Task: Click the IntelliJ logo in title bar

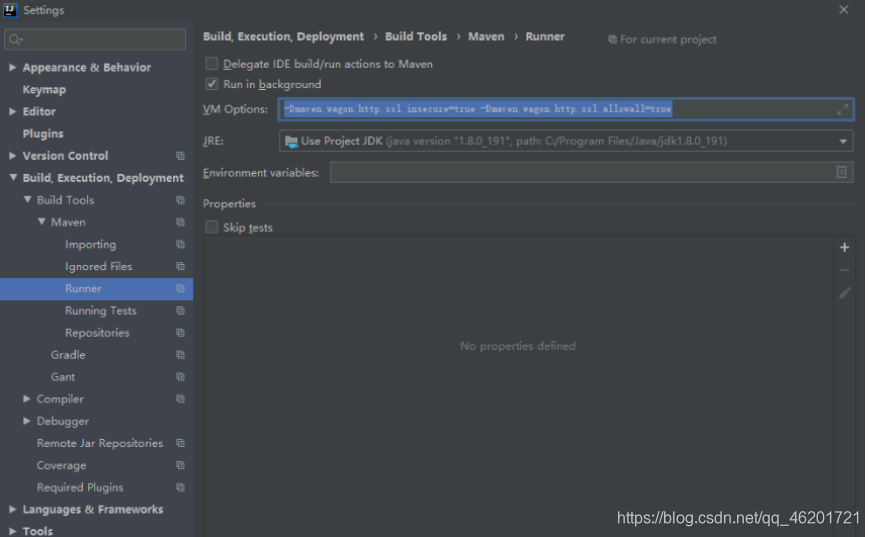Action: click(10, 9)
